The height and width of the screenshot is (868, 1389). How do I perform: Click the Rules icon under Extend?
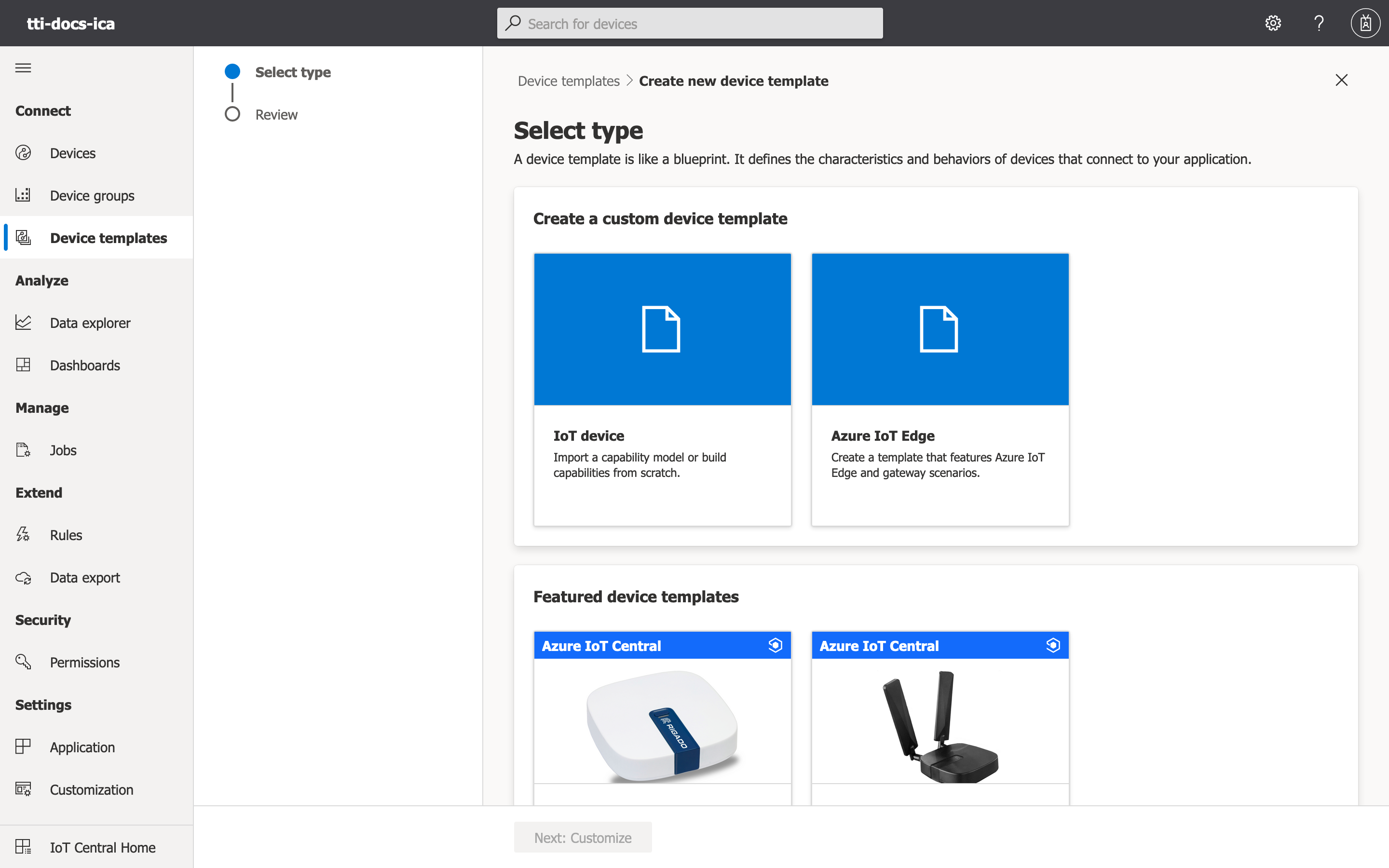23,534
